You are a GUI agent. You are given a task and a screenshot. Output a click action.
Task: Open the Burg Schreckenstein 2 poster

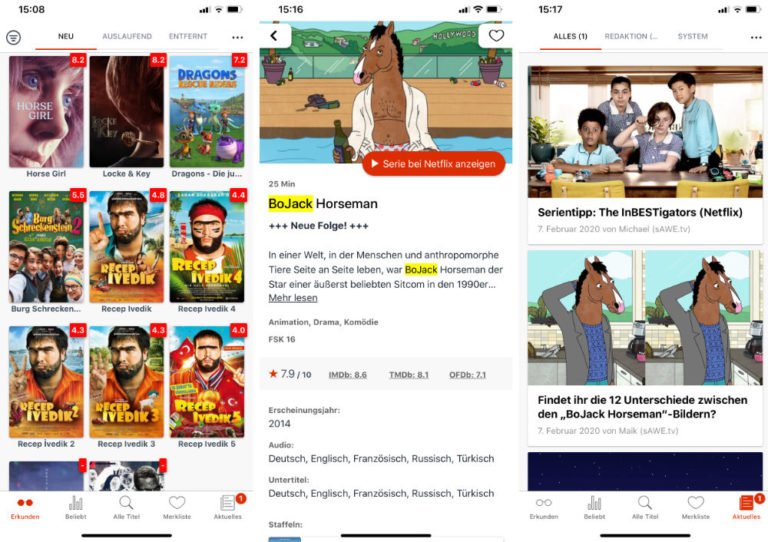(46, 247)
